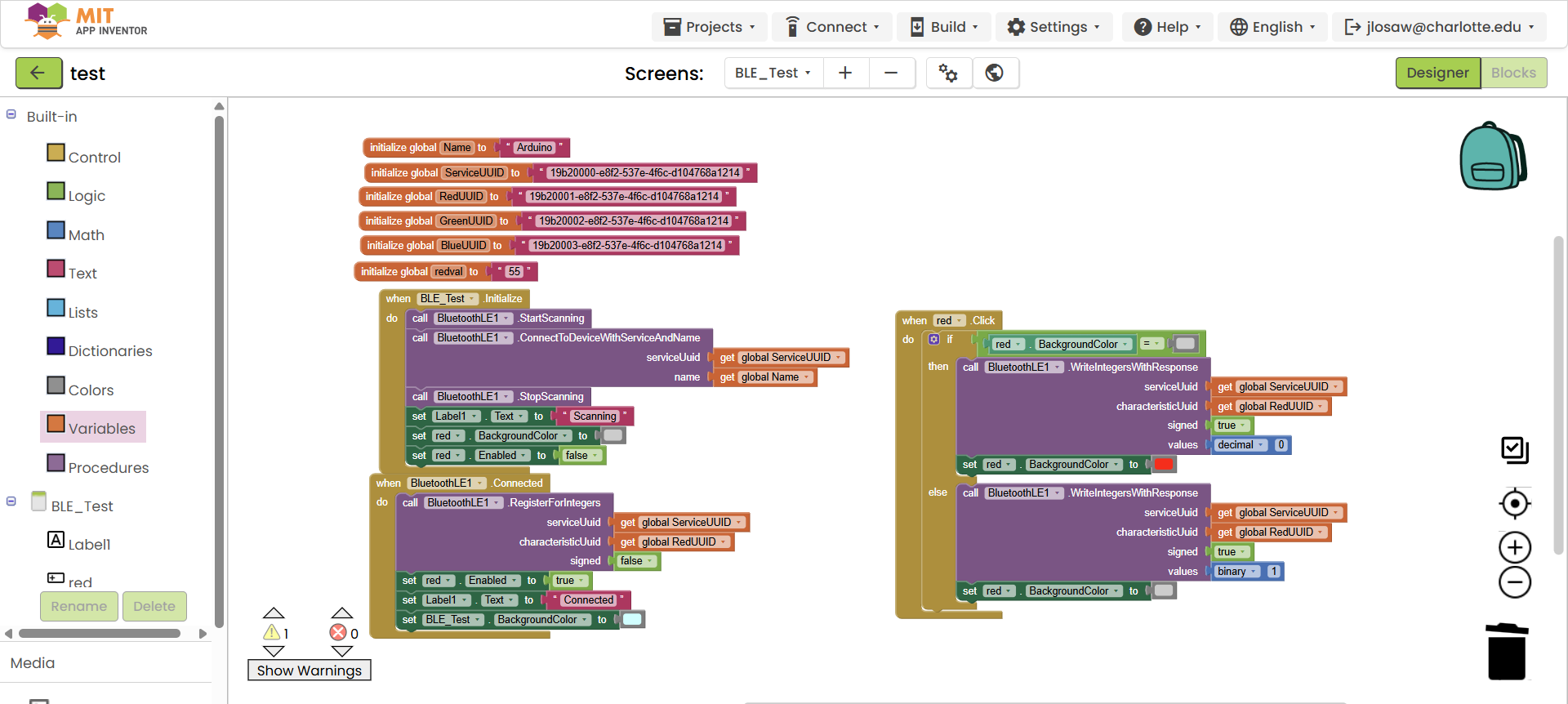Viewport: 1568px width, 704px height.
Task: Click the Delete component button
Action: (x=154, y=606)
